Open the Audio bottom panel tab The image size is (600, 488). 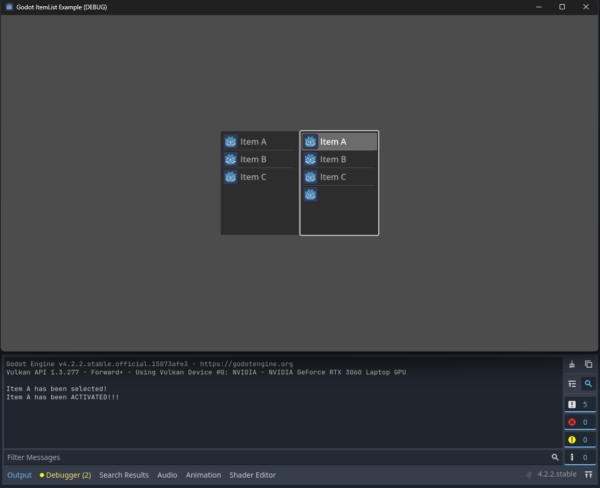[167, 475]
